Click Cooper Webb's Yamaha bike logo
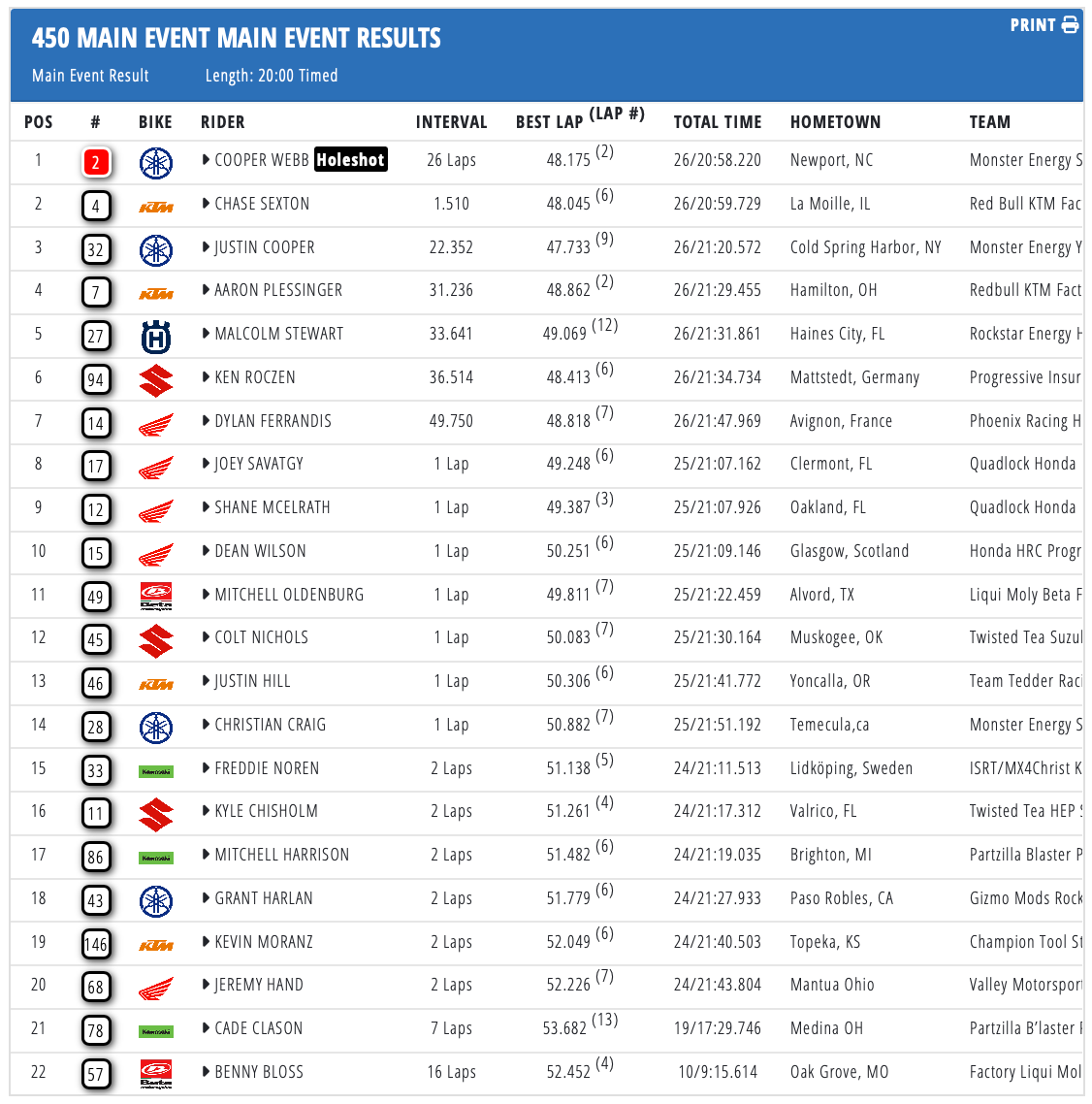The image size is (1092, 1104). point(155,162)
